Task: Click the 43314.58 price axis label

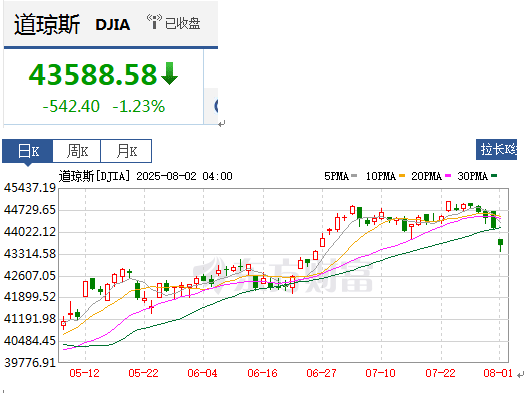Action: click(30, 254)
